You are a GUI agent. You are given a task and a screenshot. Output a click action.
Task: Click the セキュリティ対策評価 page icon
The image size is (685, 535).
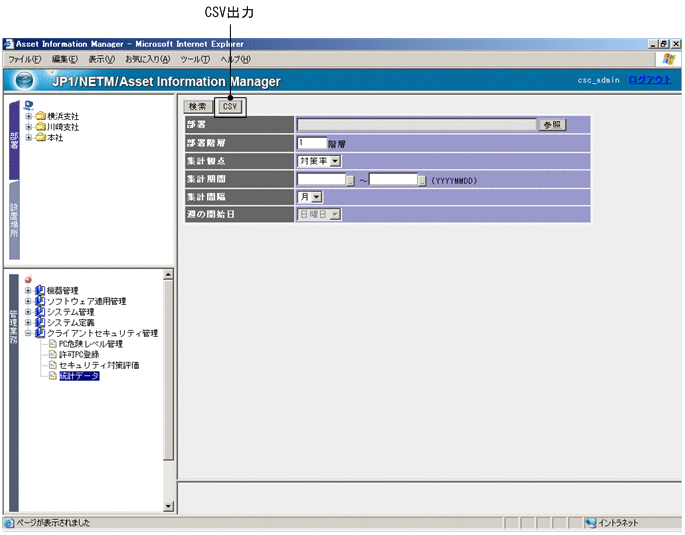tap(53, 365)
